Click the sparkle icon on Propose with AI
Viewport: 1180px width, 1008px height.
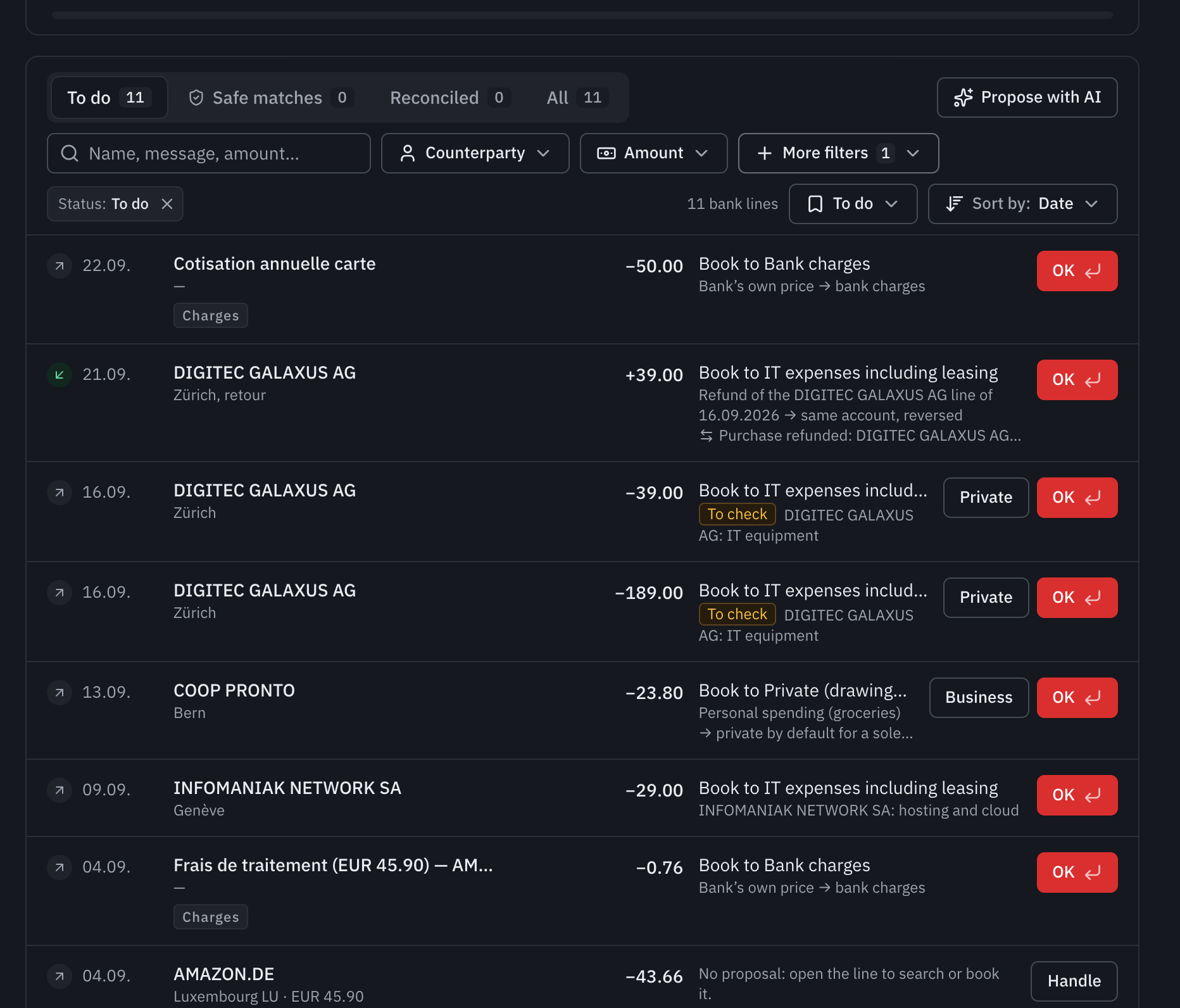click(x=963, y=98)
